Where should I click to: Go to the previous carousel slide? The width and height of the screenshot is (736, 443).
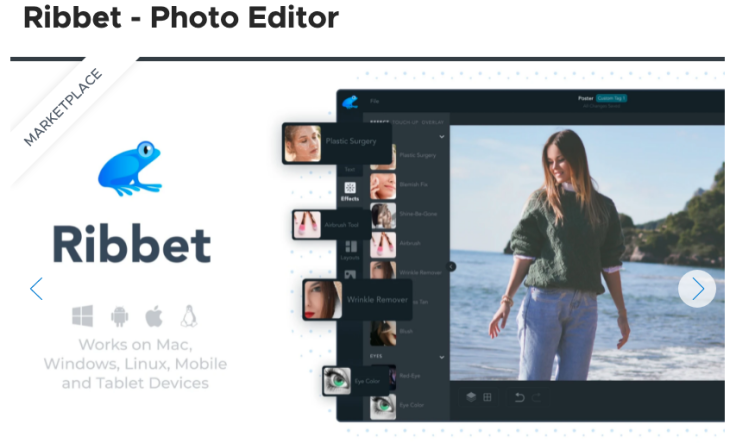(x=36, y=289)
